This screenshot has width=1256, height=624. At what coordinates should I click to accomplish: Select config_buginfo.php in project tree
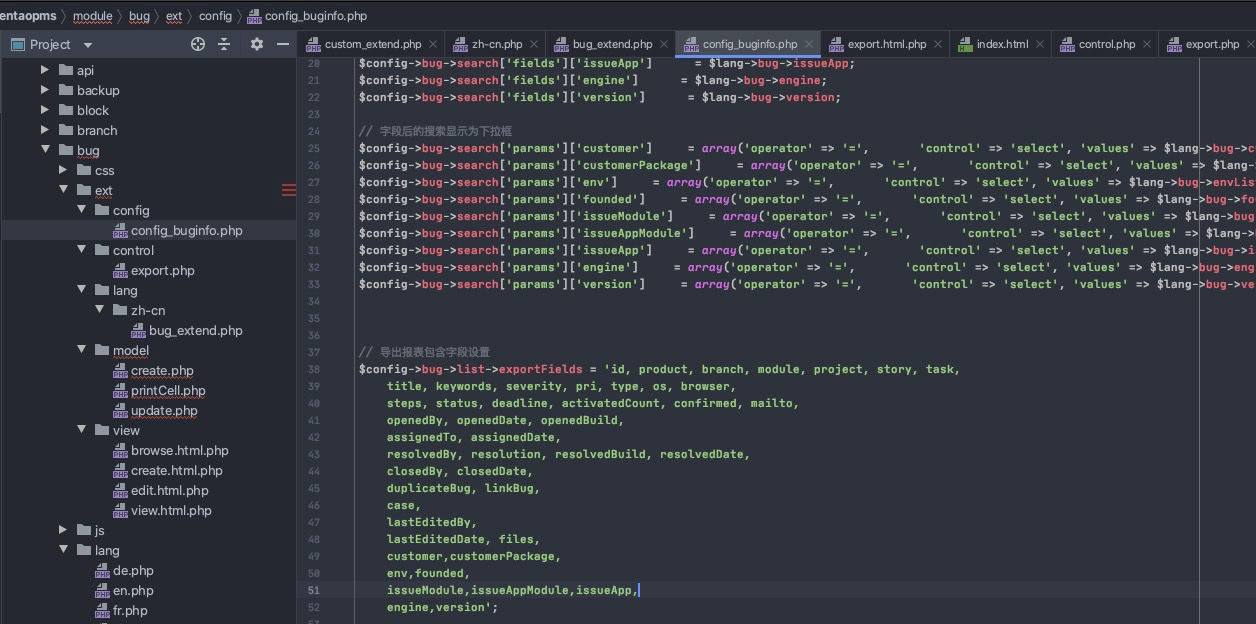click(186, 230)
